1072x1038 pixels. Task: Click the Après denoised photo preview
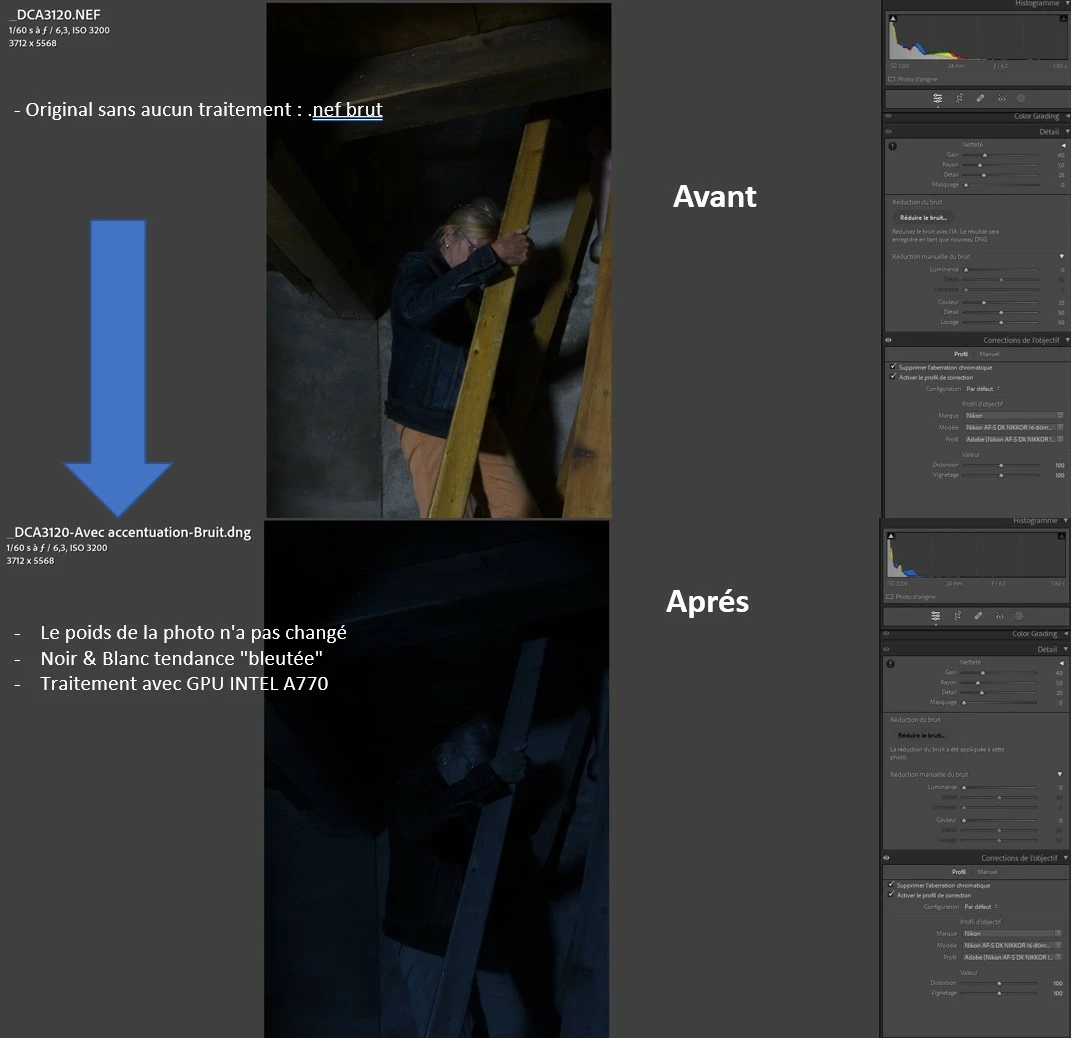[x=437, y=780]
